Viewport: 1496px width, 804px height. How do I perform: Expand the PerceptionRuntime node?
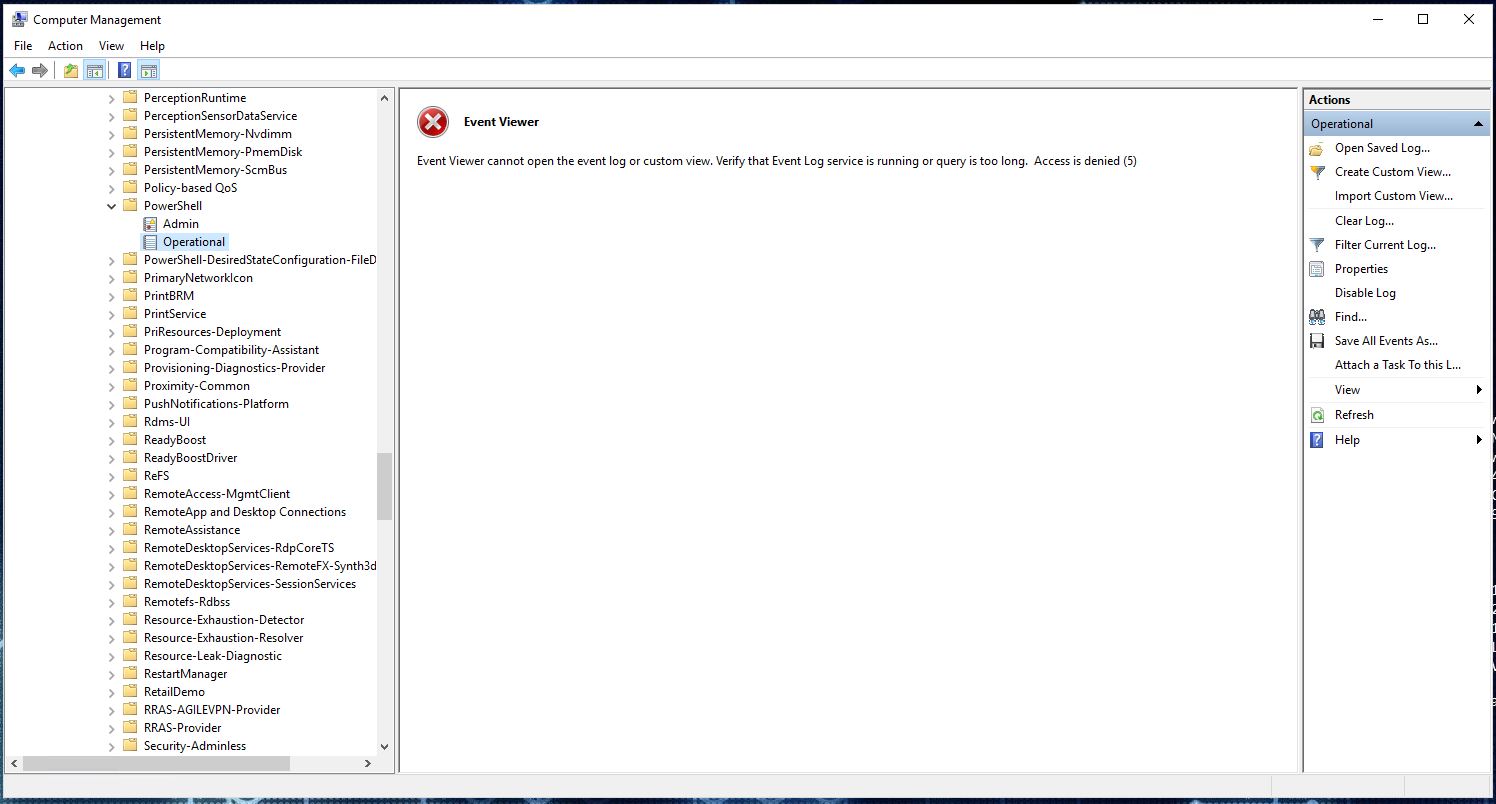coord(111,98)
